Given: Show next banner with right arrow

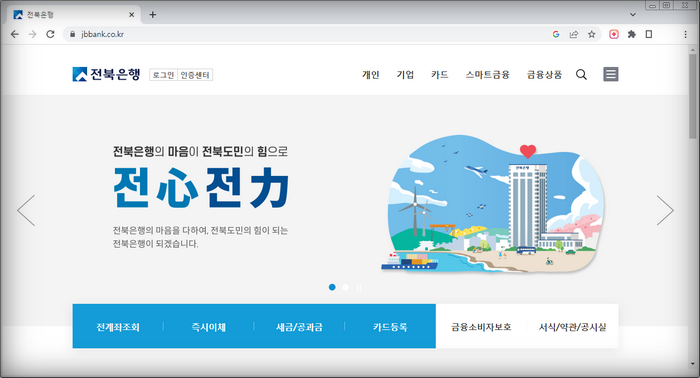Looking at the screenshot, I should coord(665,210).
